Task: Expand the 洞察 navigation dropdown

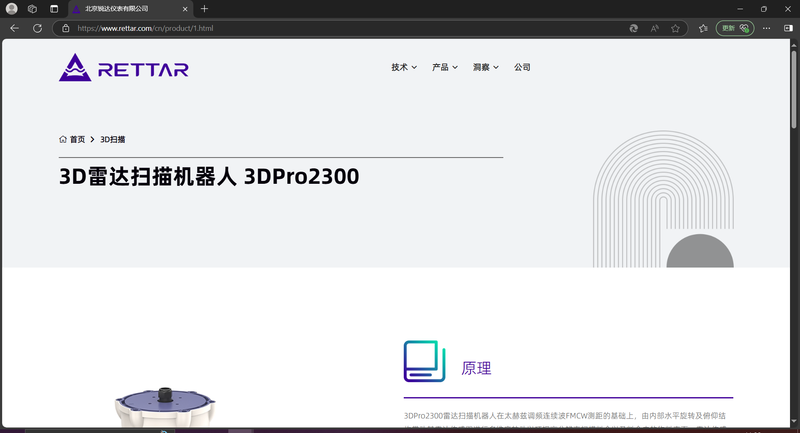Action: click(x=486, y=67)
